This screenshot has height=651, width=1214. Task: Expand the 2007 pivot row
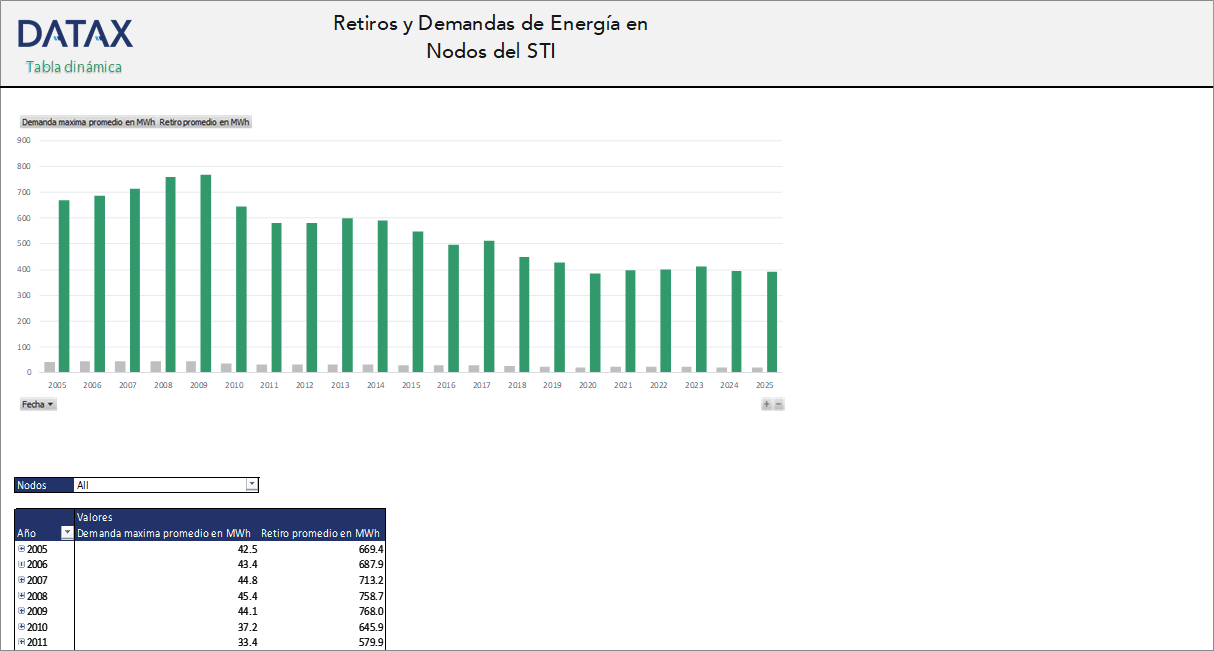pos(22,580)
